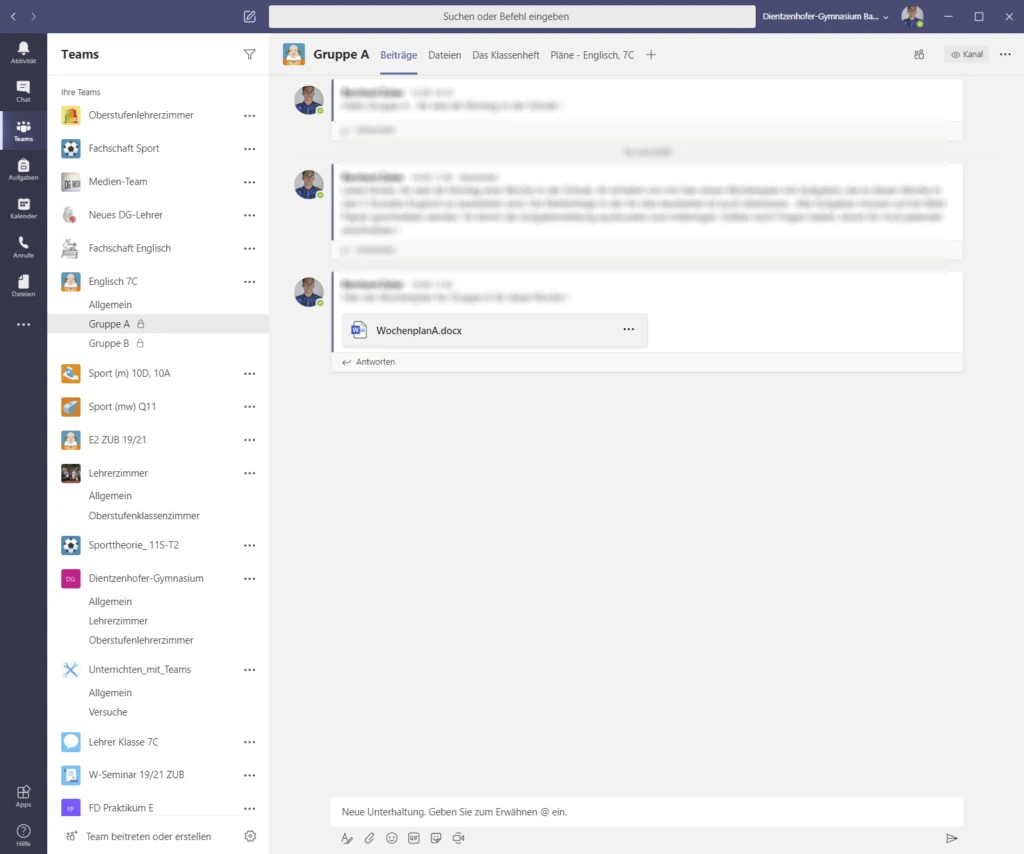Open more options for Fachschaft Sport team
1024x854 pixels.
(249, 148)
